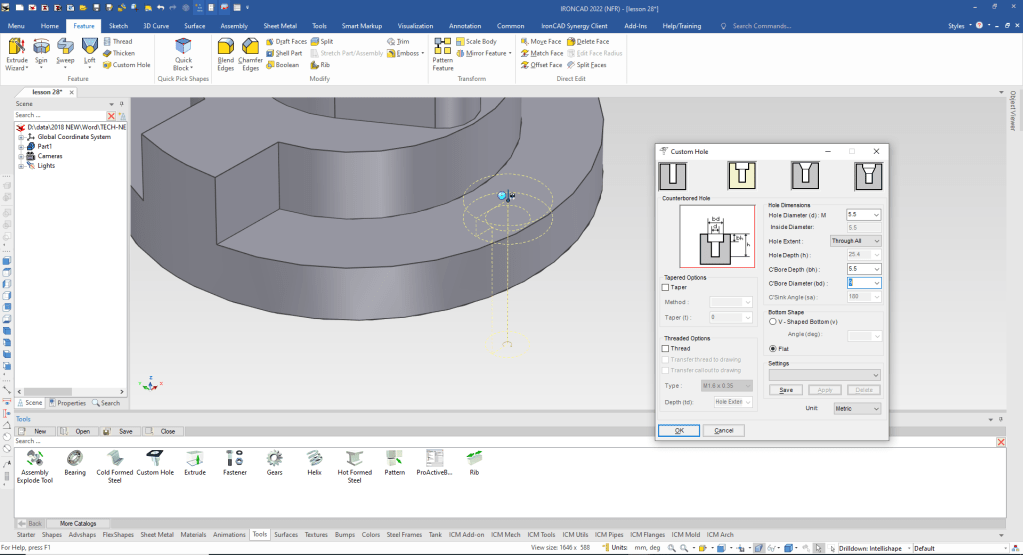Viewport: 1023px width, 555px height.
Task: Select the Fastener catalog icon
Action: [x=235, y=460]
